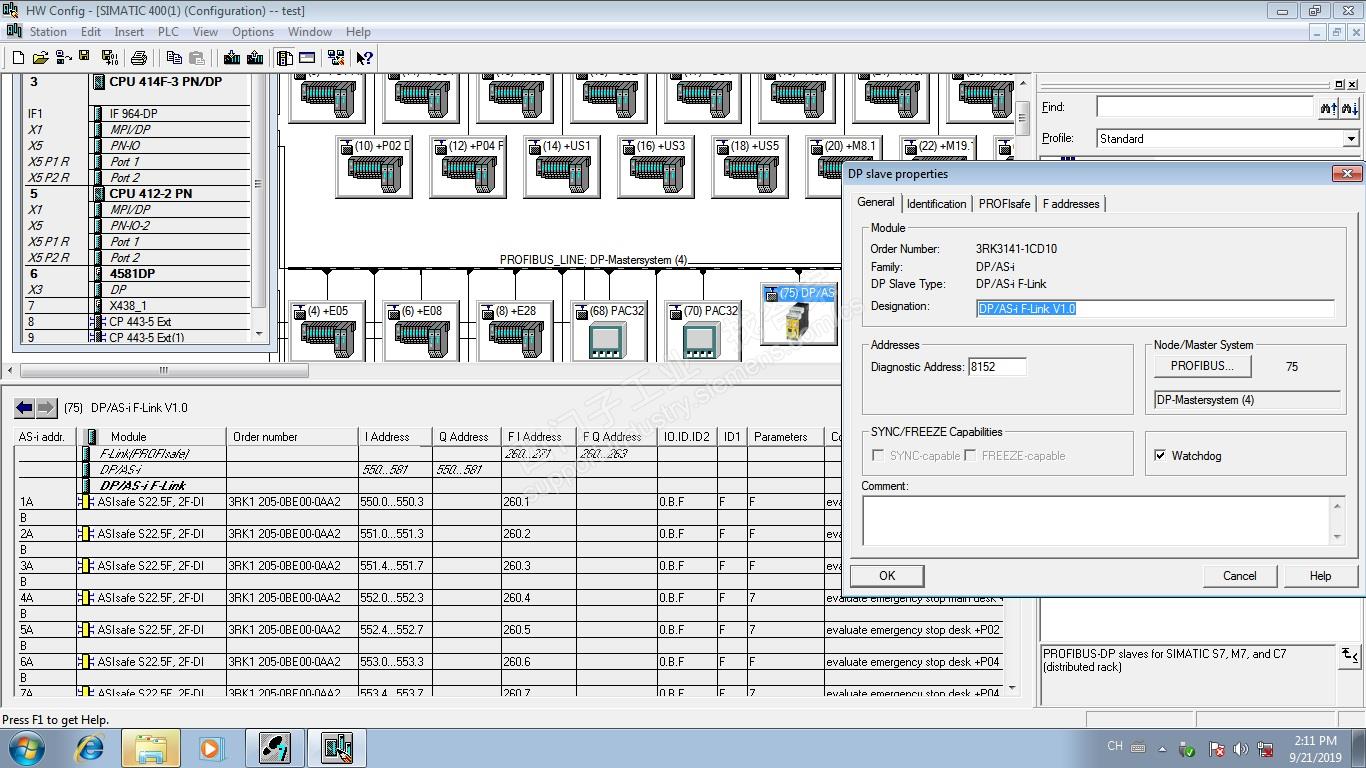Screen dimensions: 1366x768
Task: Click the Diagnostic Address field
Action: [x=997, y=367]
